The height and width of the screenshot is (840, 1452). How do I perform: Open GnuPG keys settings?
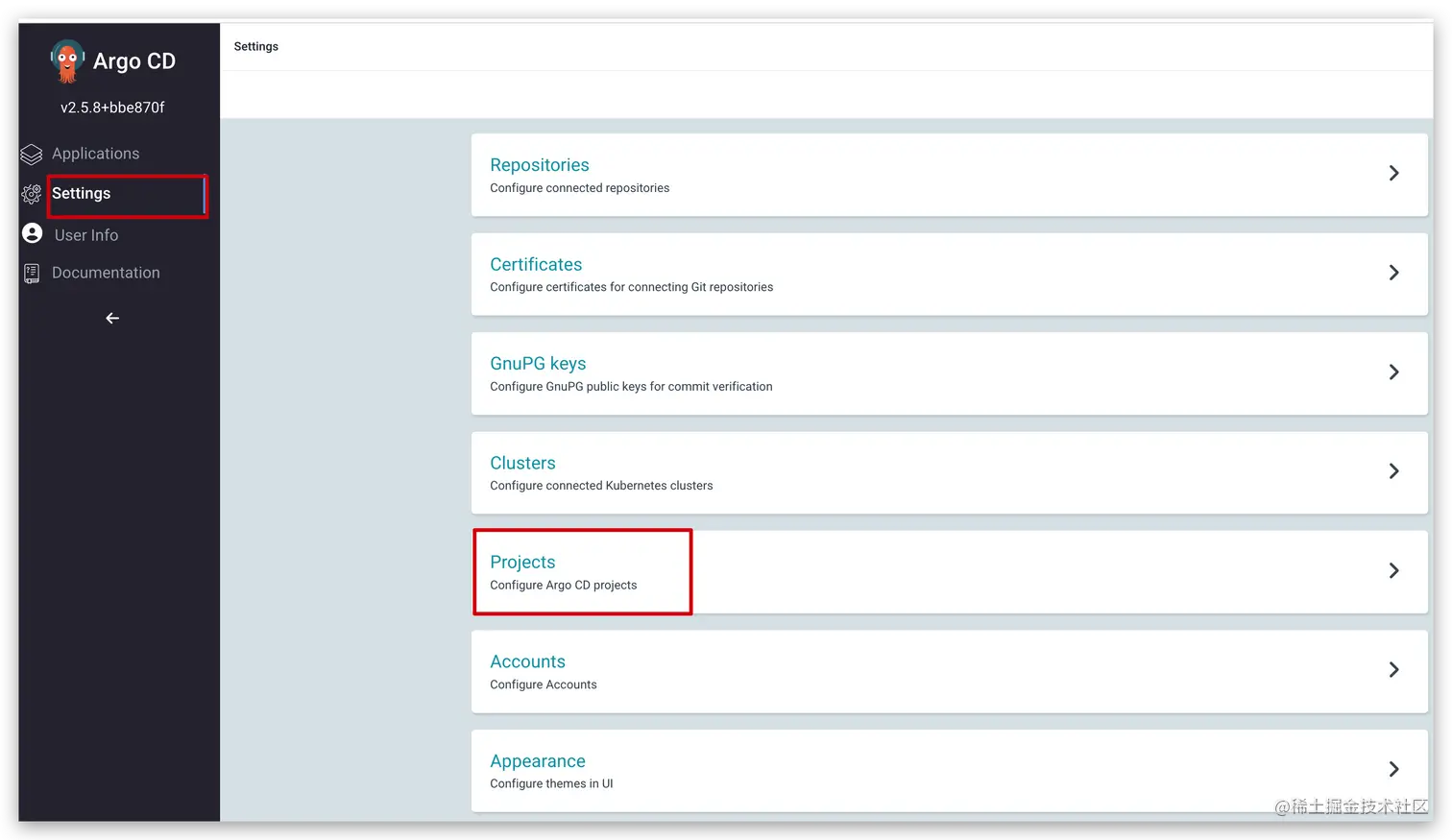[538, 364]
